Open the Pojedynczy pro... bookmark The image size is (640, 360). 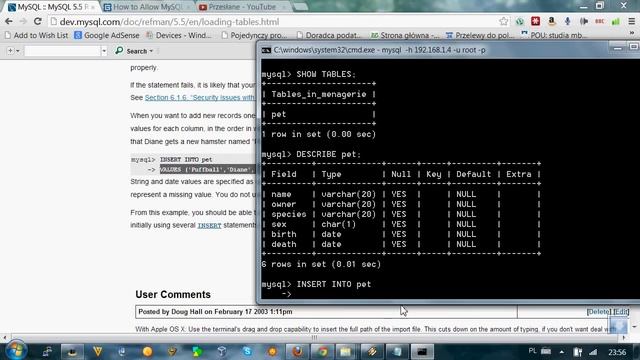254,36
